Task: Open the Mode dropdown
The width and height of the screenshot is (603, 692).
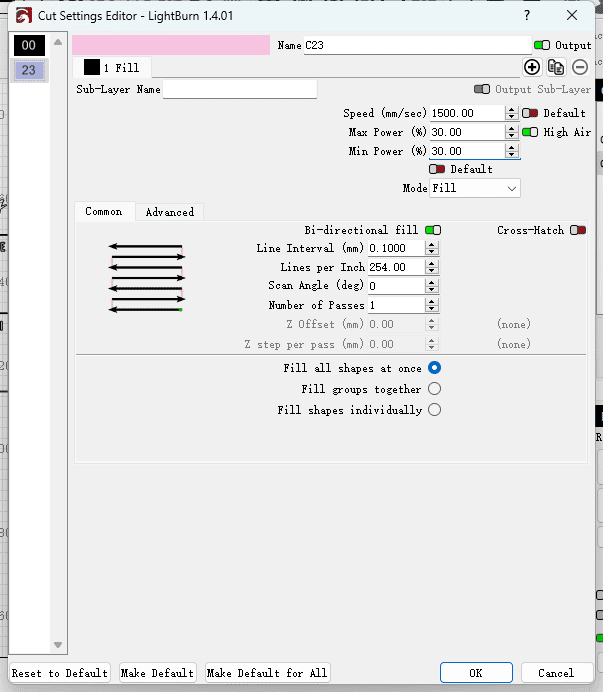Action: [475, 188]
